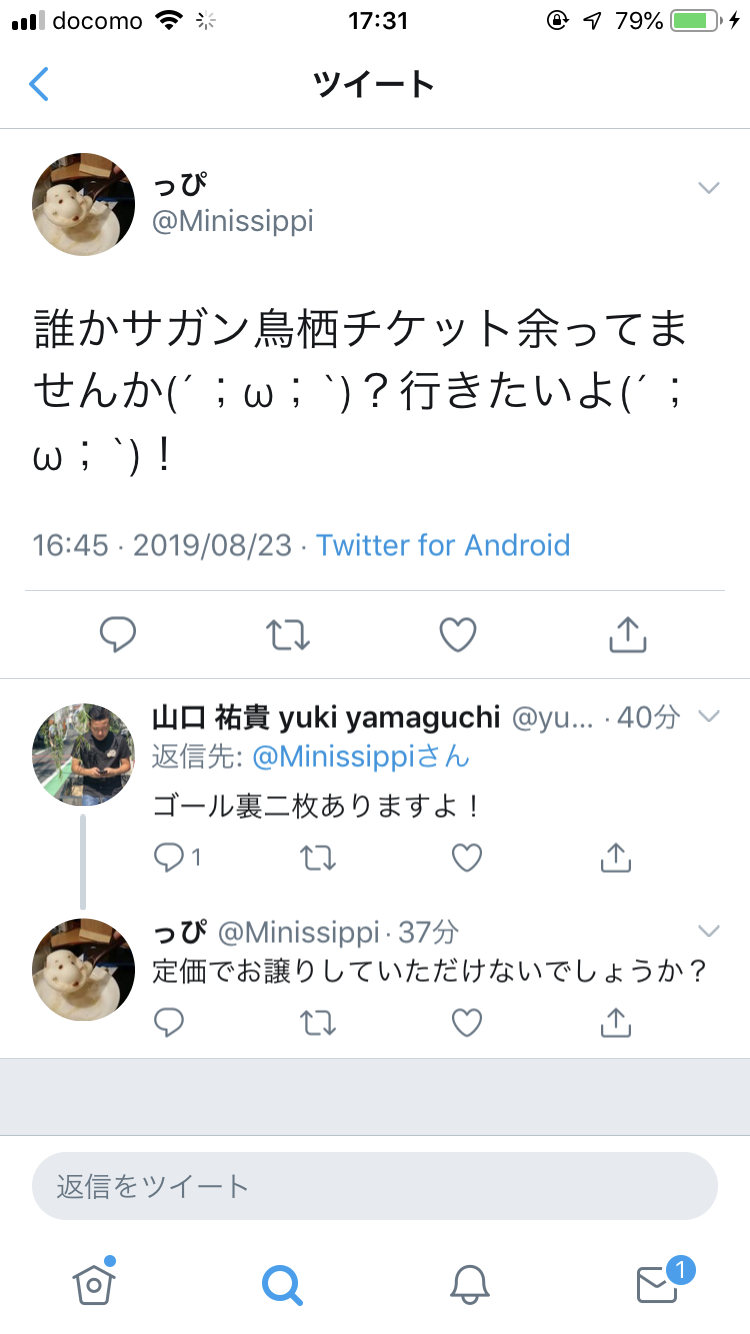Reply to yuki yamaguchi's tweet
This screenshot has width=750, height=1334.
pyautogui.click(x=169, y=857)
